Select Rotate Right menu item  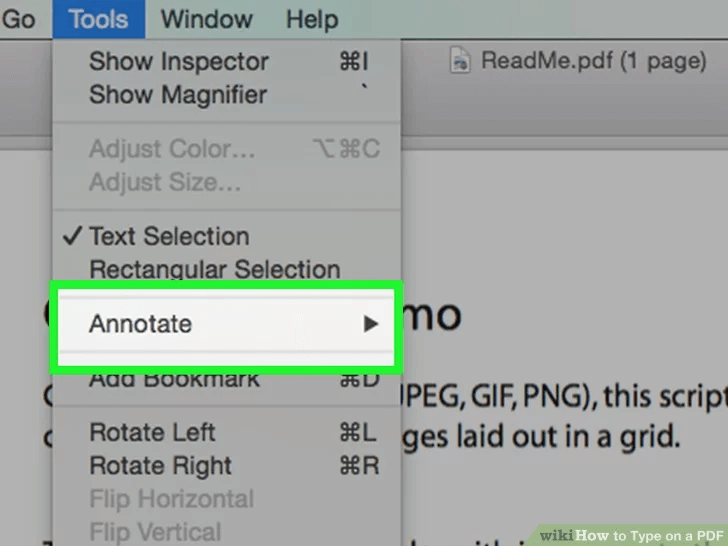tap(227, 465)
